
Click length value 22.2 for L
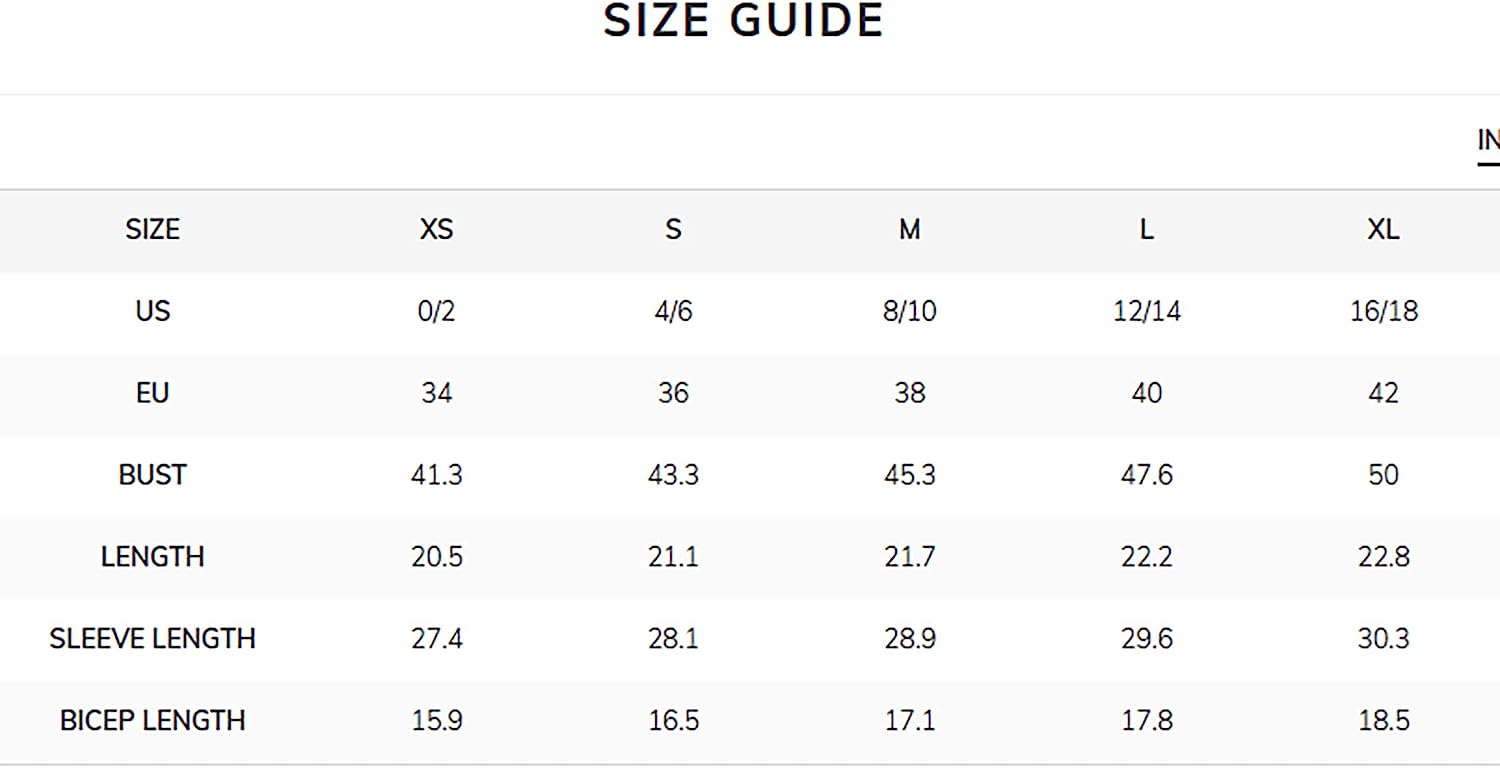click(x=1146, y=557)
